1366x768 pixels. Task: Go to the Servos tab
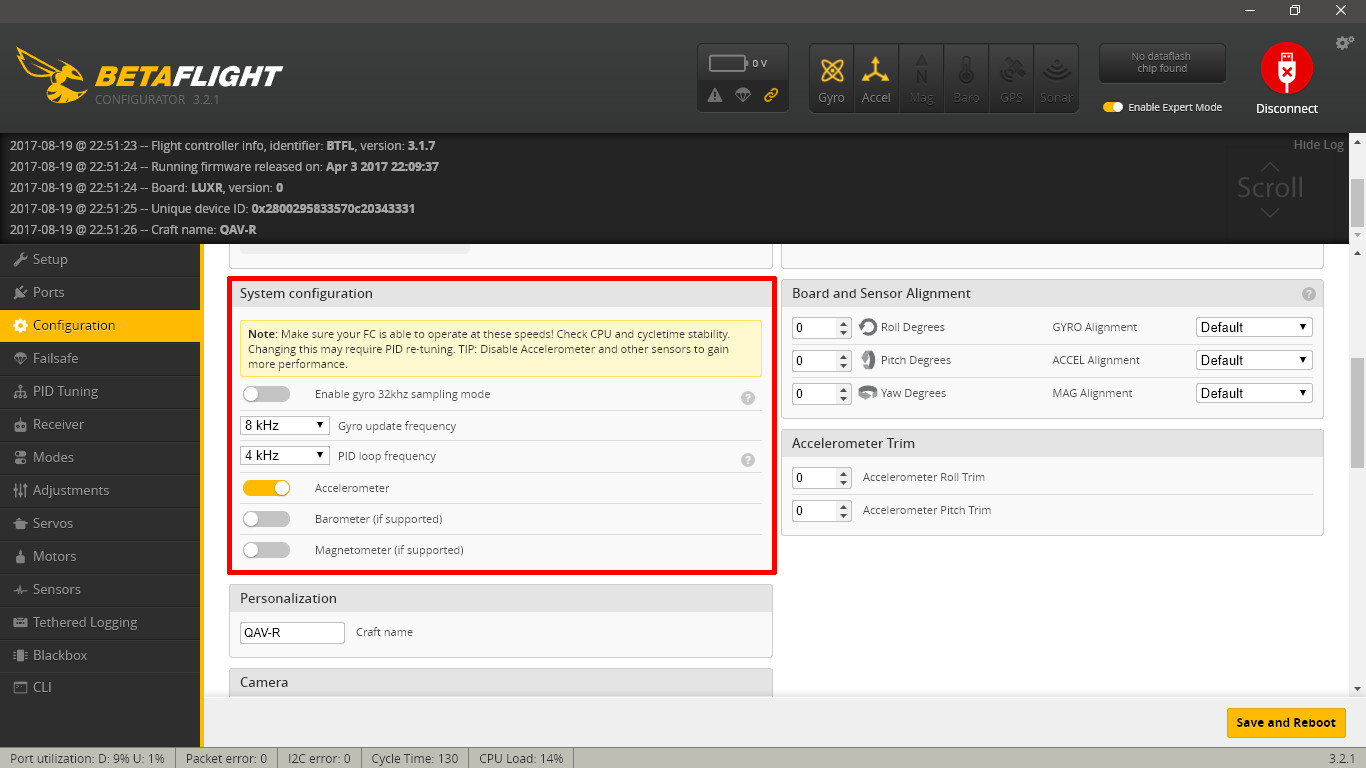click(100, 523)
